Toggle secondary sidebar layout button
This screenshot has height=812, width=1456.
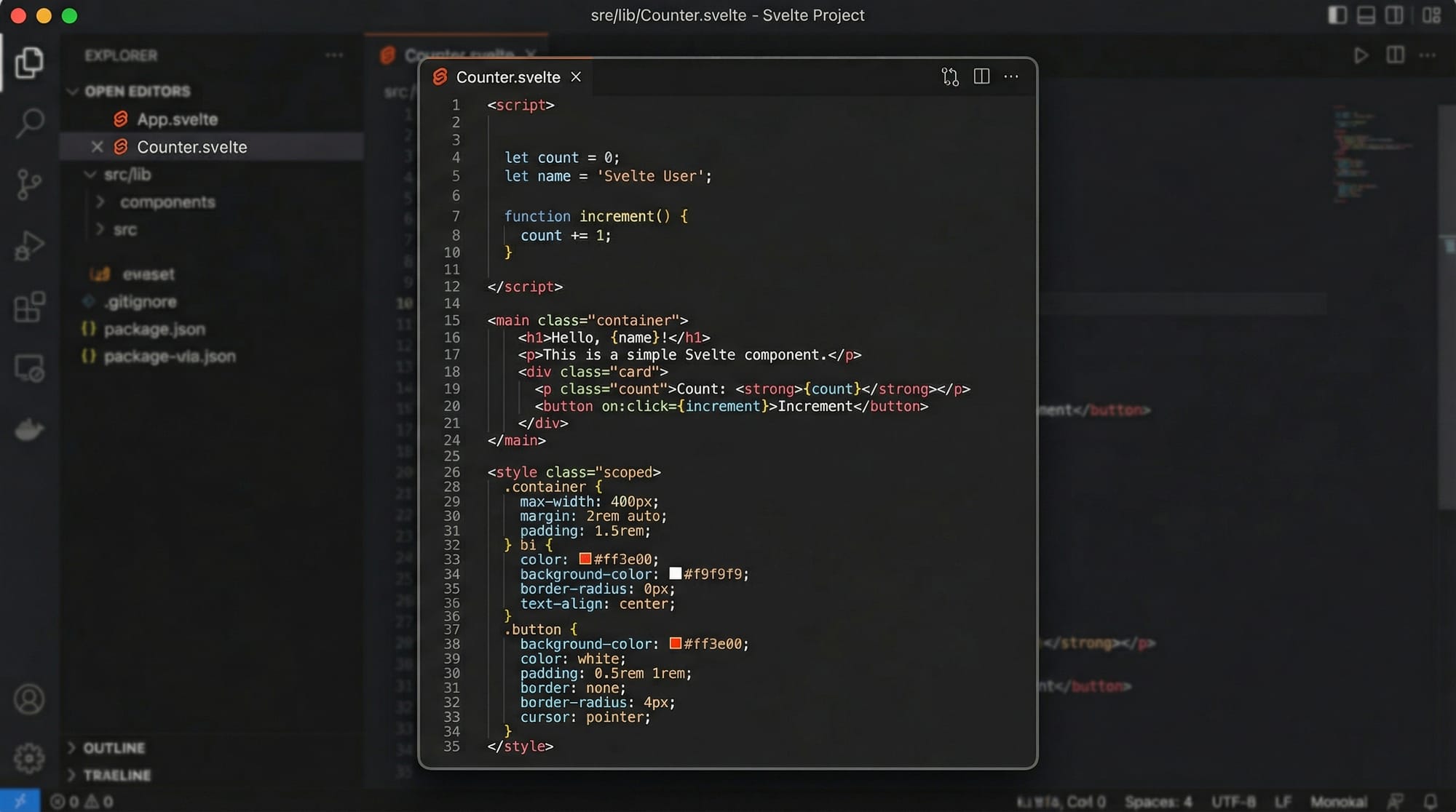coord(1394,15)
